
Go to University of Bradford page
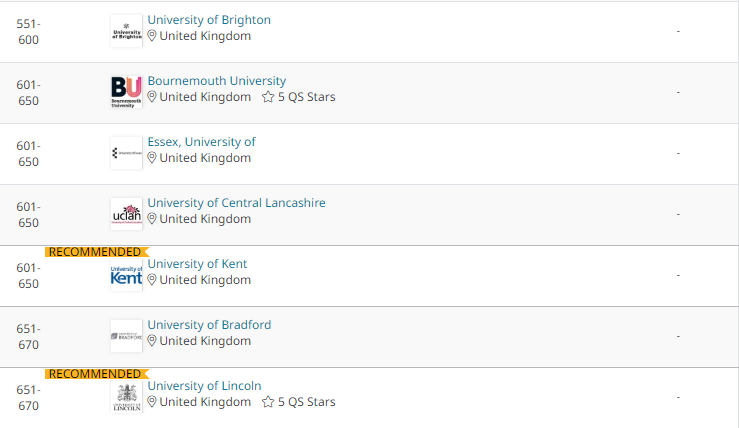click(209, 325)
